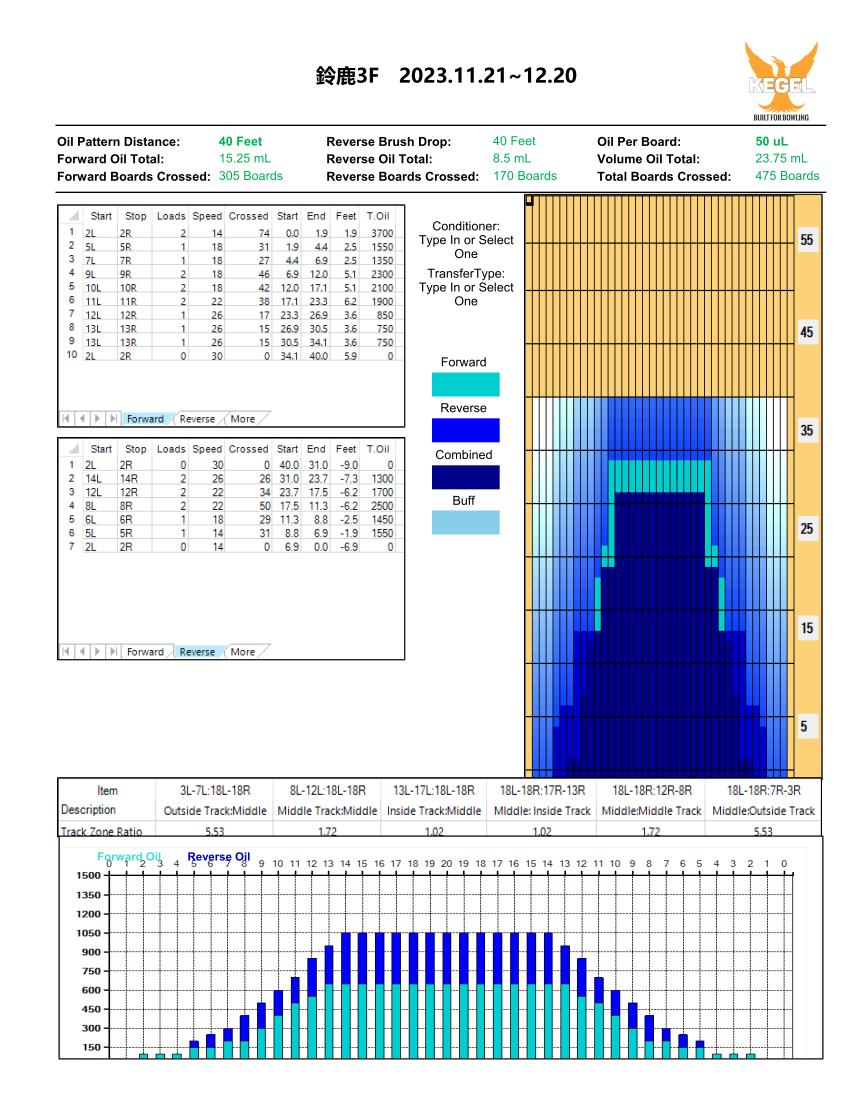Select the '74' crossed cell

pyautogui.click(x=264, y=233)
